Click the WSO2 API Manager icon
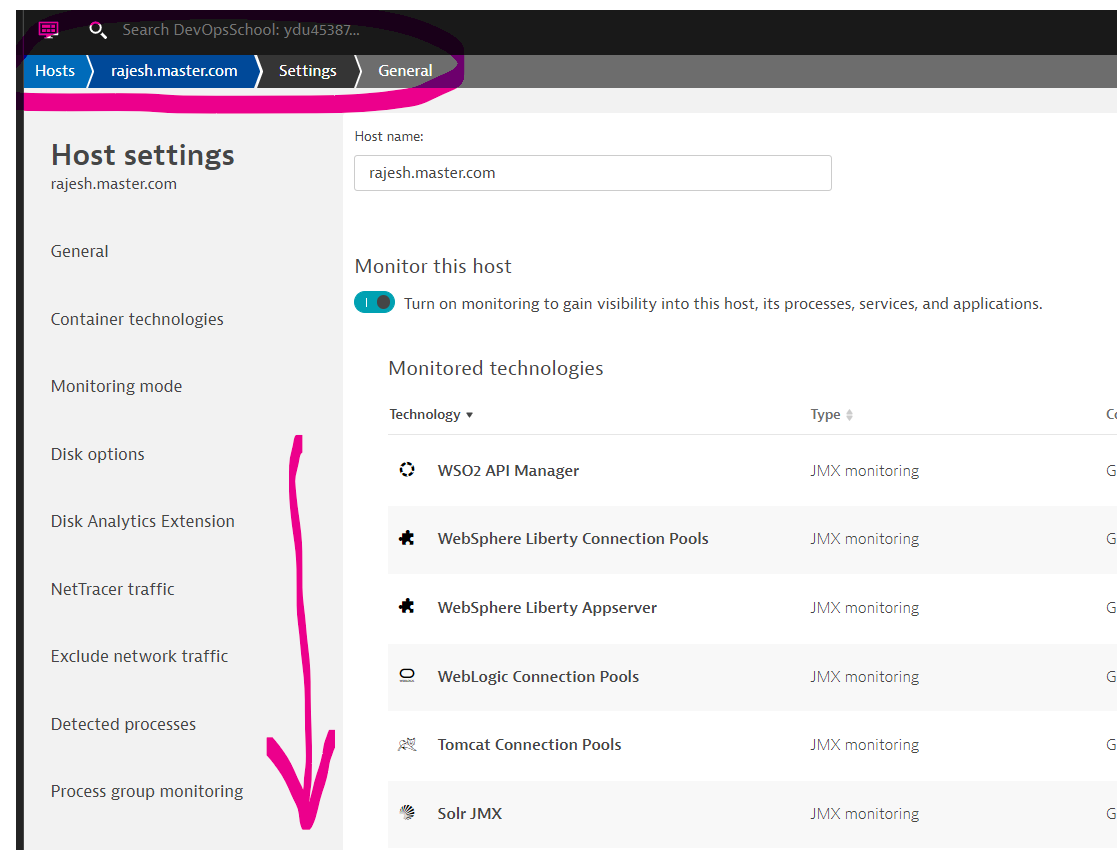This screenshot has height=850, width=1117. point(407,470)
